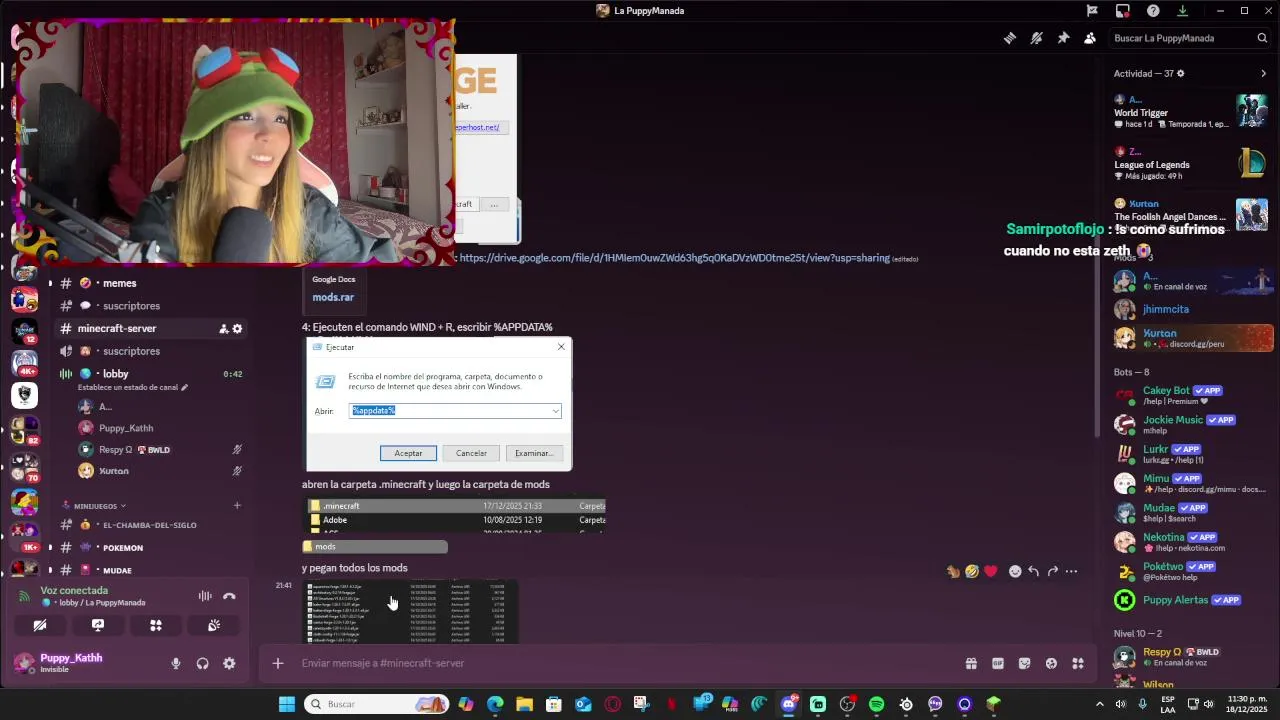This screenshot has height=720, width=1280.
Task: Open Microsoft Edge from taskbar
Action: [495, 704]
